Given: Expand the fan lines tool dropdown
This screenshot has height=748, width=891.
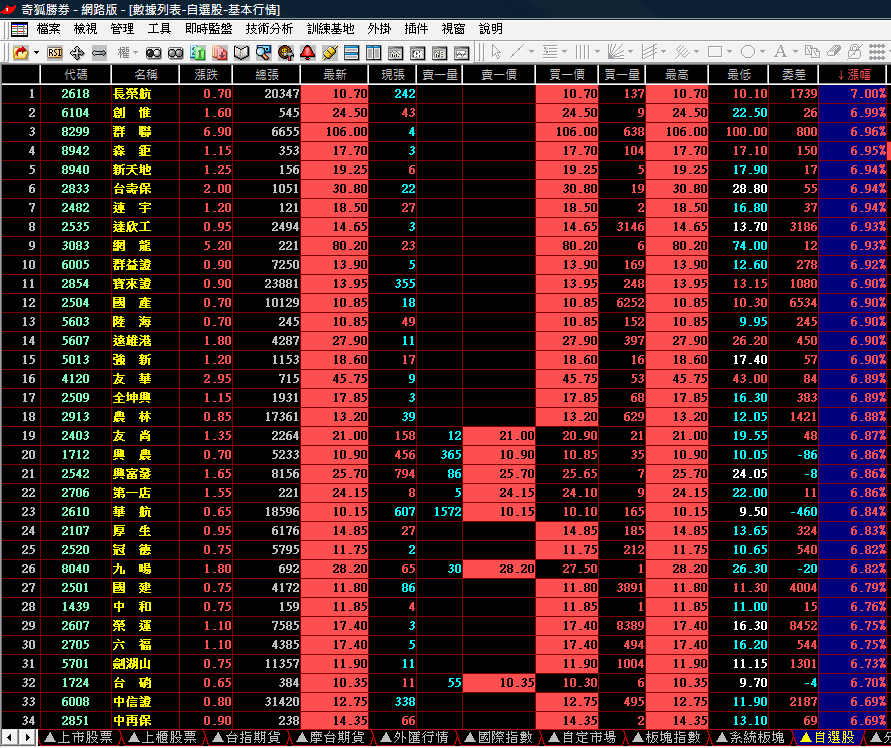Looking at the screenshot, I should pyautogui.click(x=630, y=52).
